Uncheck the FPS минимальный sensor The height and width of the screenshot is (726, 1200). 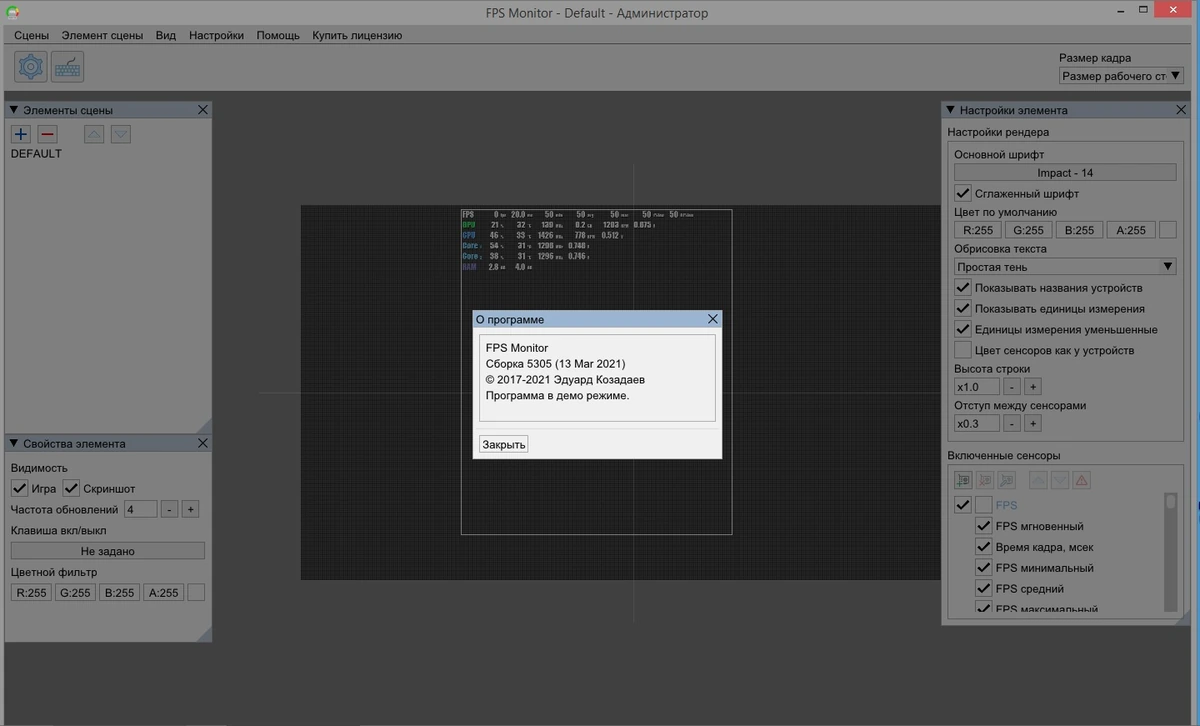(x=983, y=568)
